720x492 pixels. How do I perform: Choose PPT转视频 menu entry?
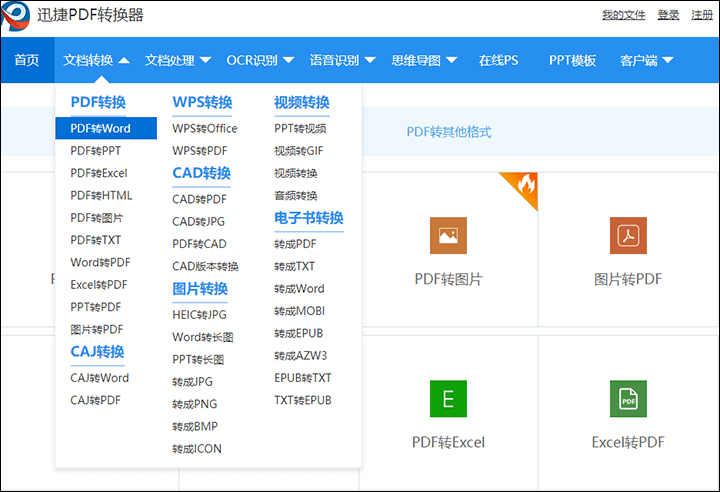300,129
